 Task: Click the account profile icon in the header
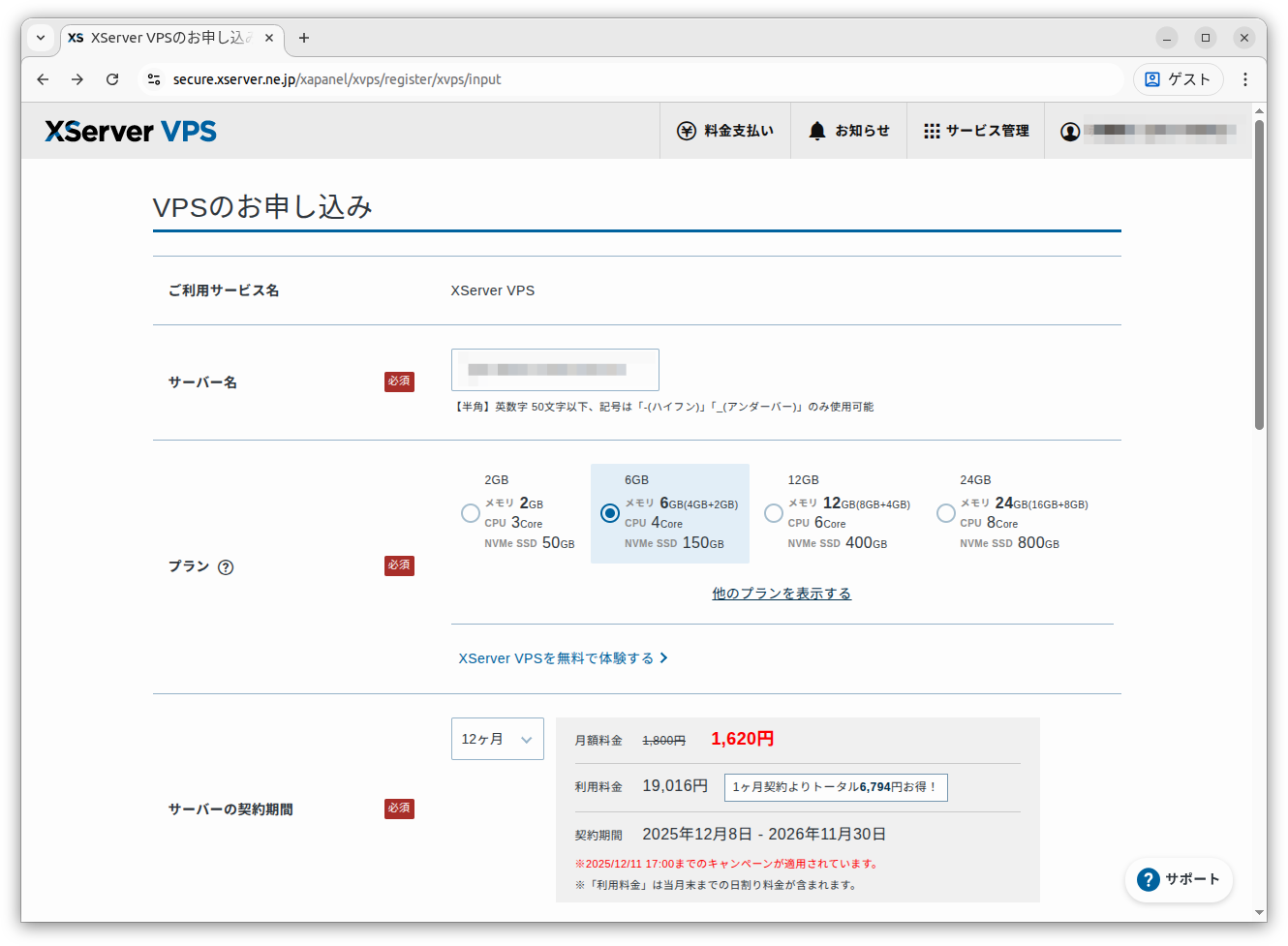[x=1070, y=130]
